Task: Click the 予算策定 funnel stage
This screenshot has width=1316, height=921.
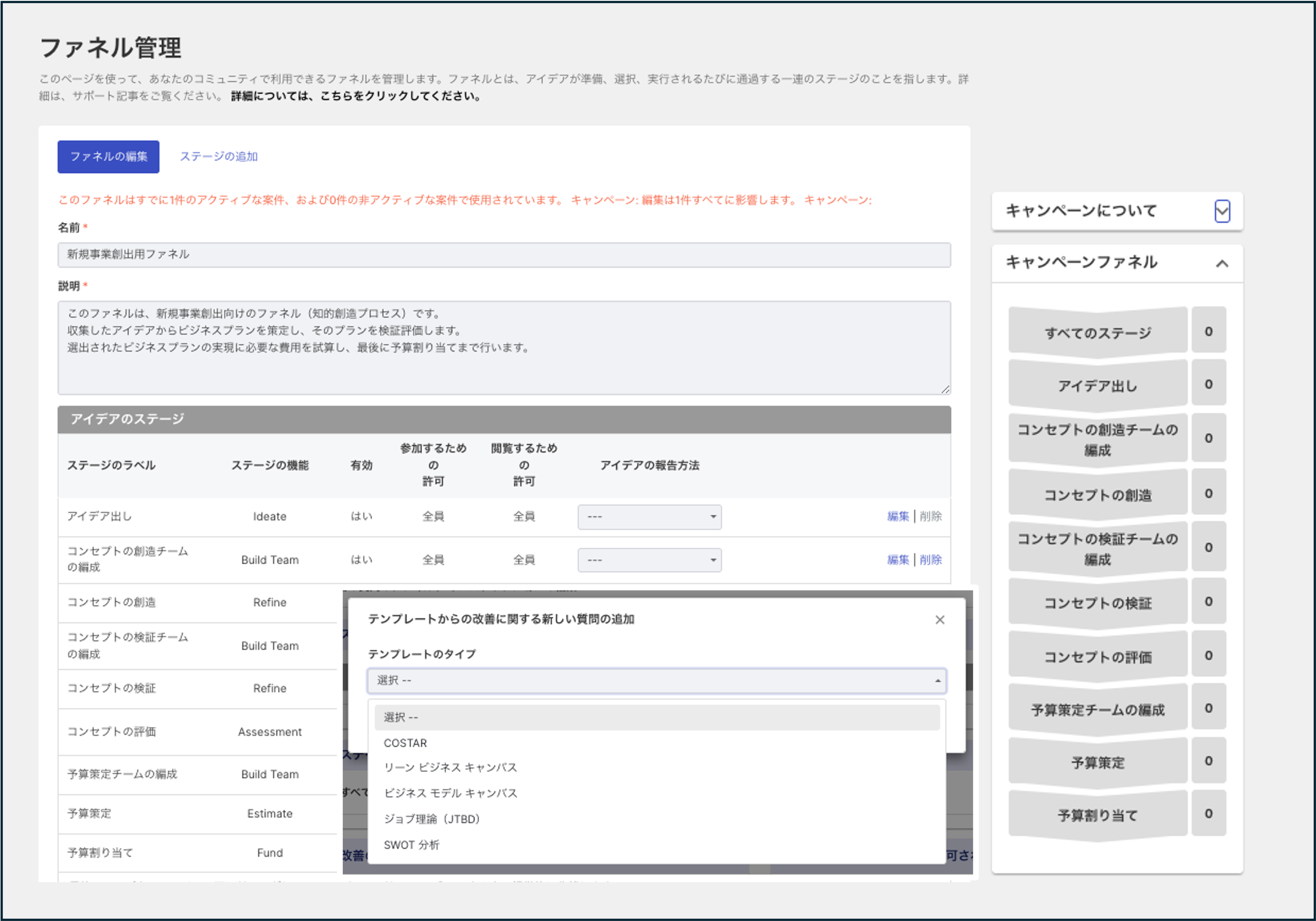Action: click(1097, 762)
